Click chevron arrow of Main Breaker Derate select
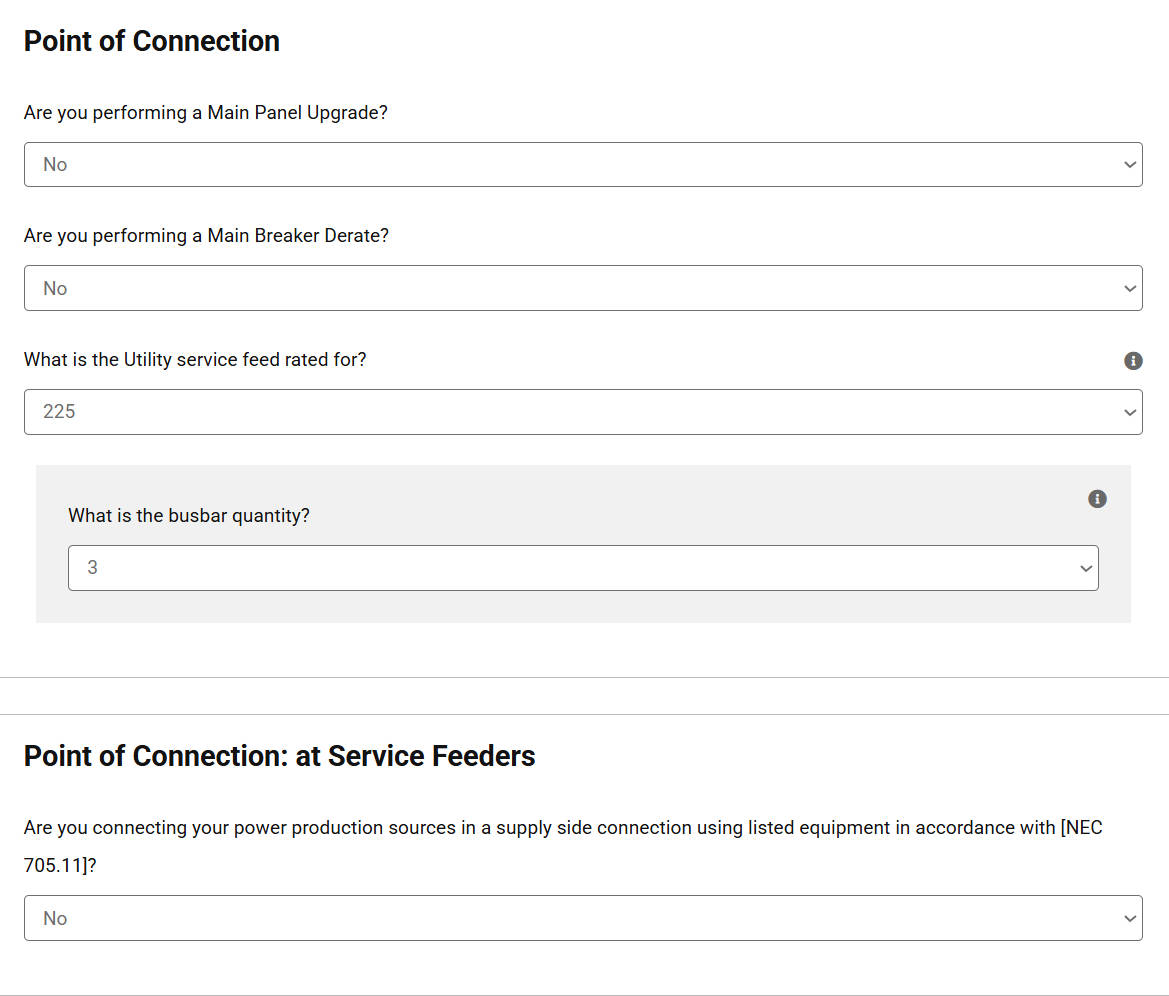This screenshot has height=996, width=1169. click(1129, 289)
